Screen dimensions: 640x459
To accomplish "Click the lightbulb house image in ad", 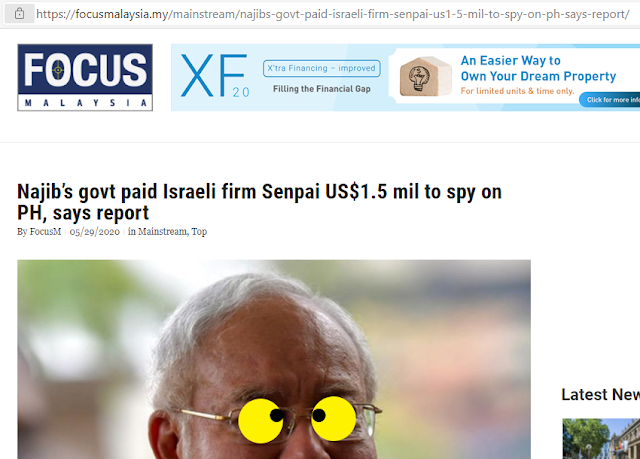I will tap(425, 76).
